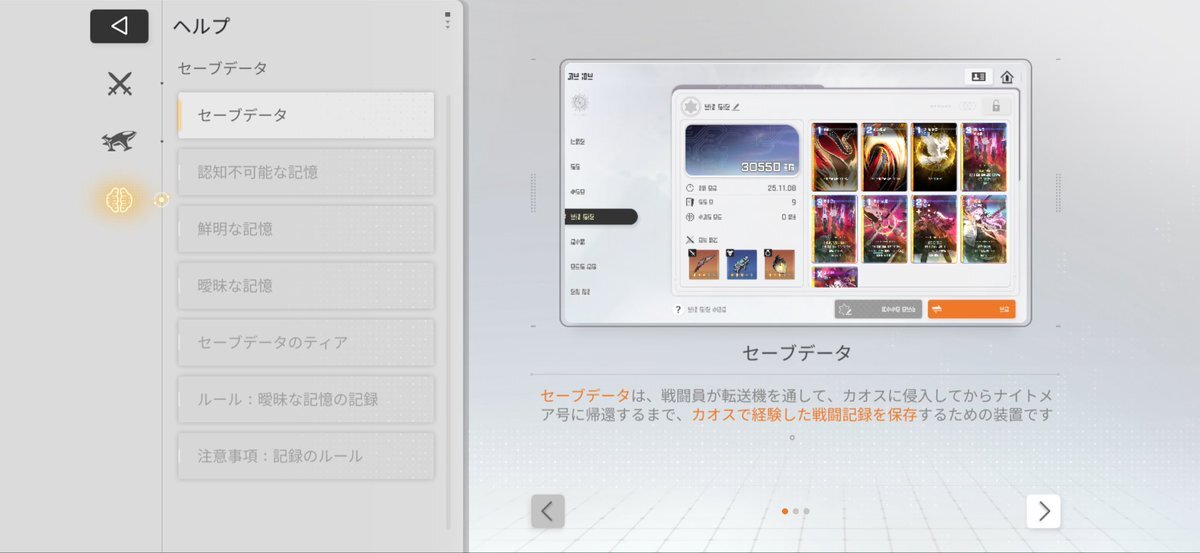
Task: Jump to second page indicator dot
Action: click(x=795, y=511)
